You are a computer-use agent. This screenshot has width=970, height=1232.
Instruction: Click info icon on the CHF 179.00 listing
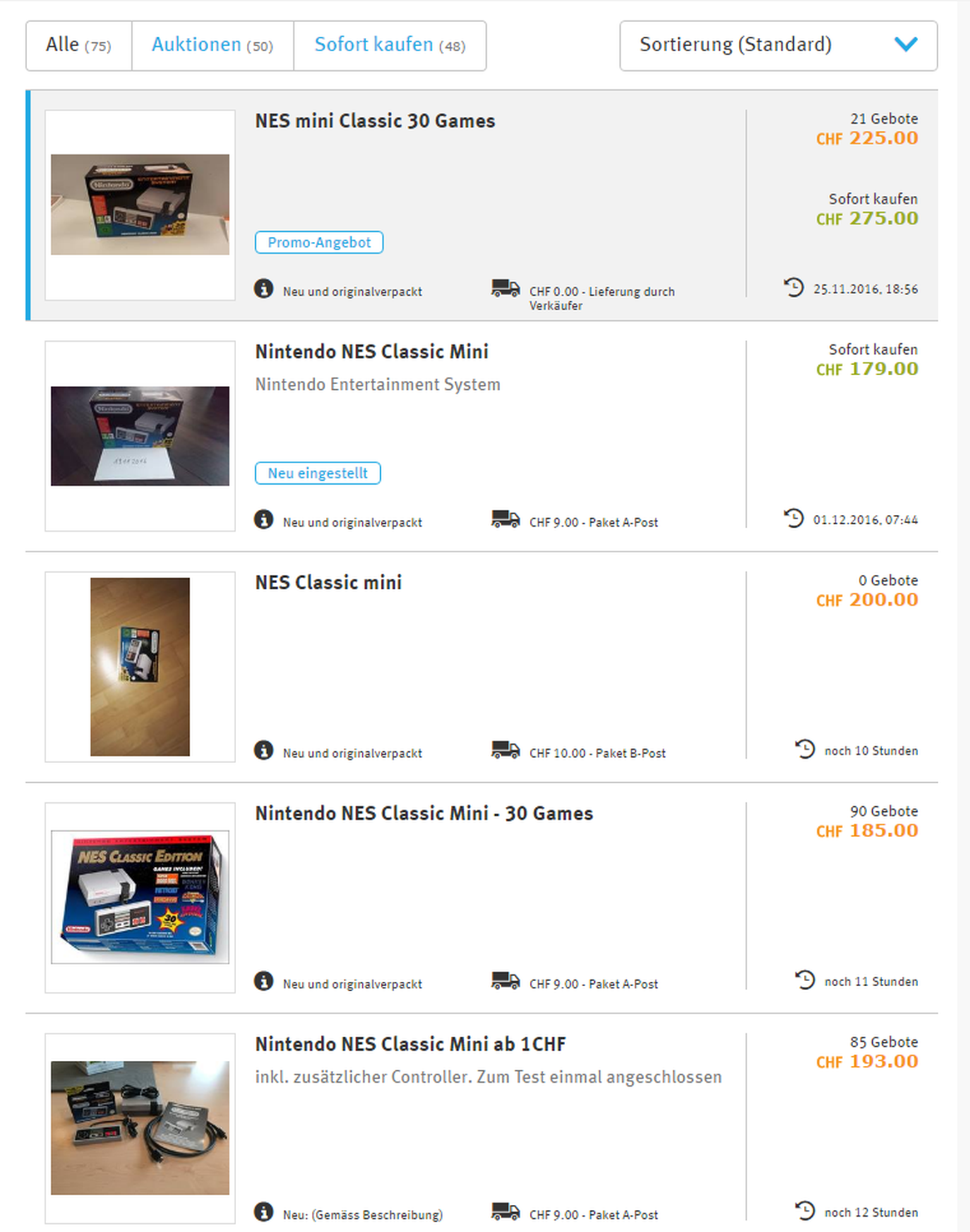263,519
